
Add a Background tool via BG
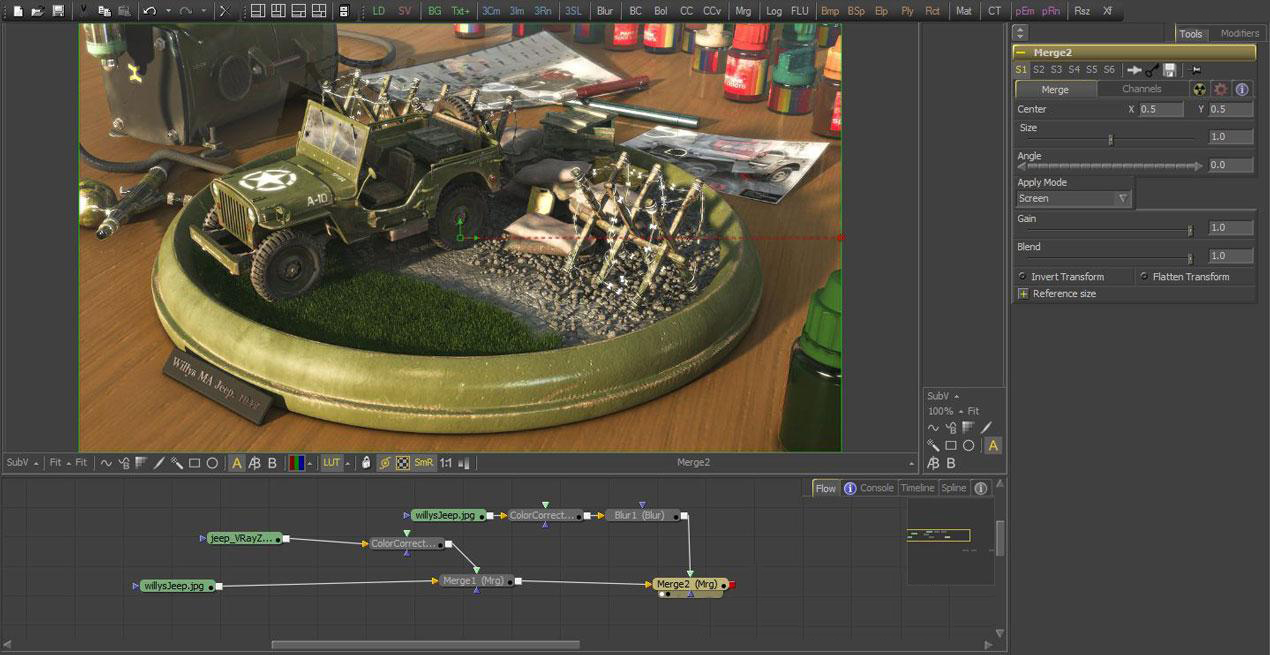coord(434,11)
